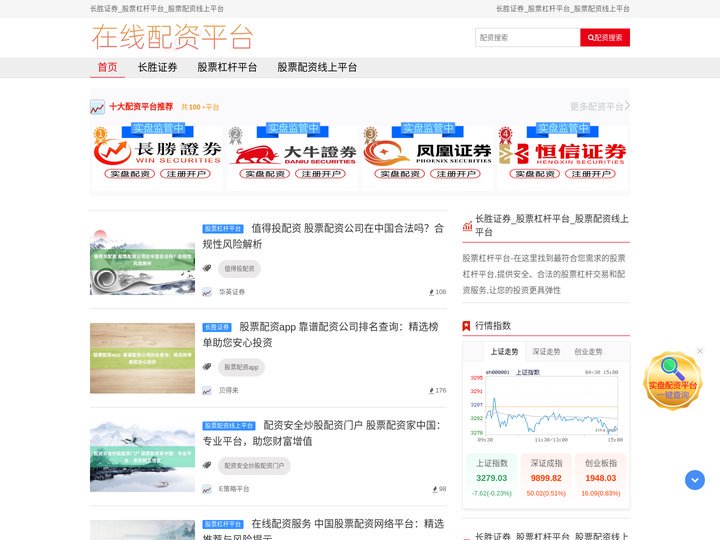Open article title 值得投配资 股票配资公司在中国合法吗
This screenshot has height=540, width=720.
pyautogui.click(x=323, y=236)
